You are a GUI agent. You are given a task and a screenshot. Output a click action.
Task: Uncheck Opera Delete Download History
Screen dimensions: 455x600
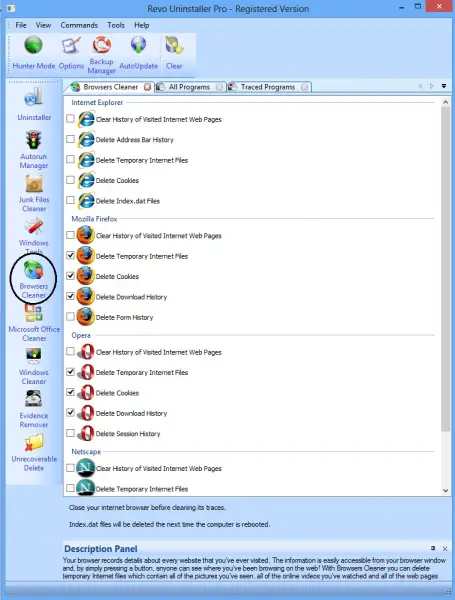click(70, 412)
